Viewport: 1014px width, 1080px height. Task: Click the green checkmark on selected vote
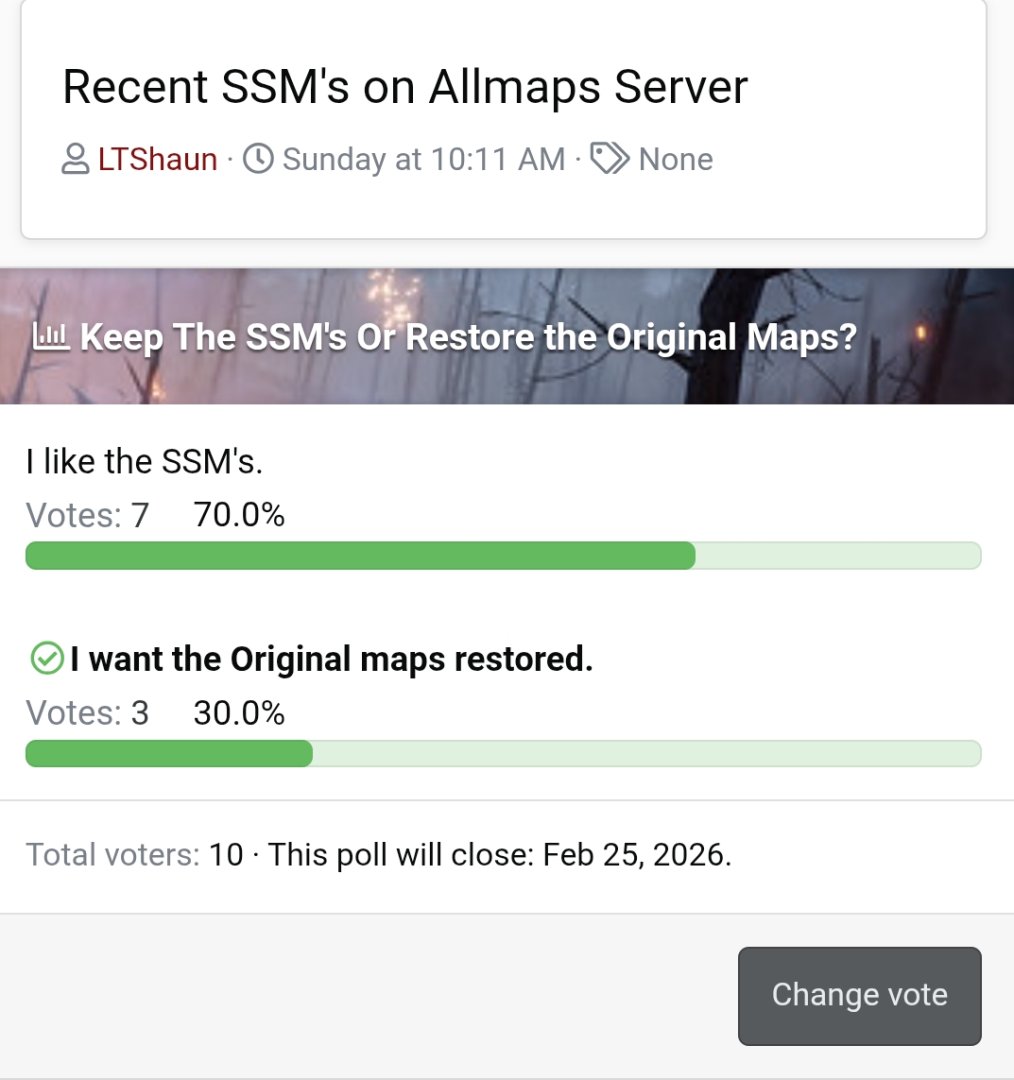click(x=45, y=659)
